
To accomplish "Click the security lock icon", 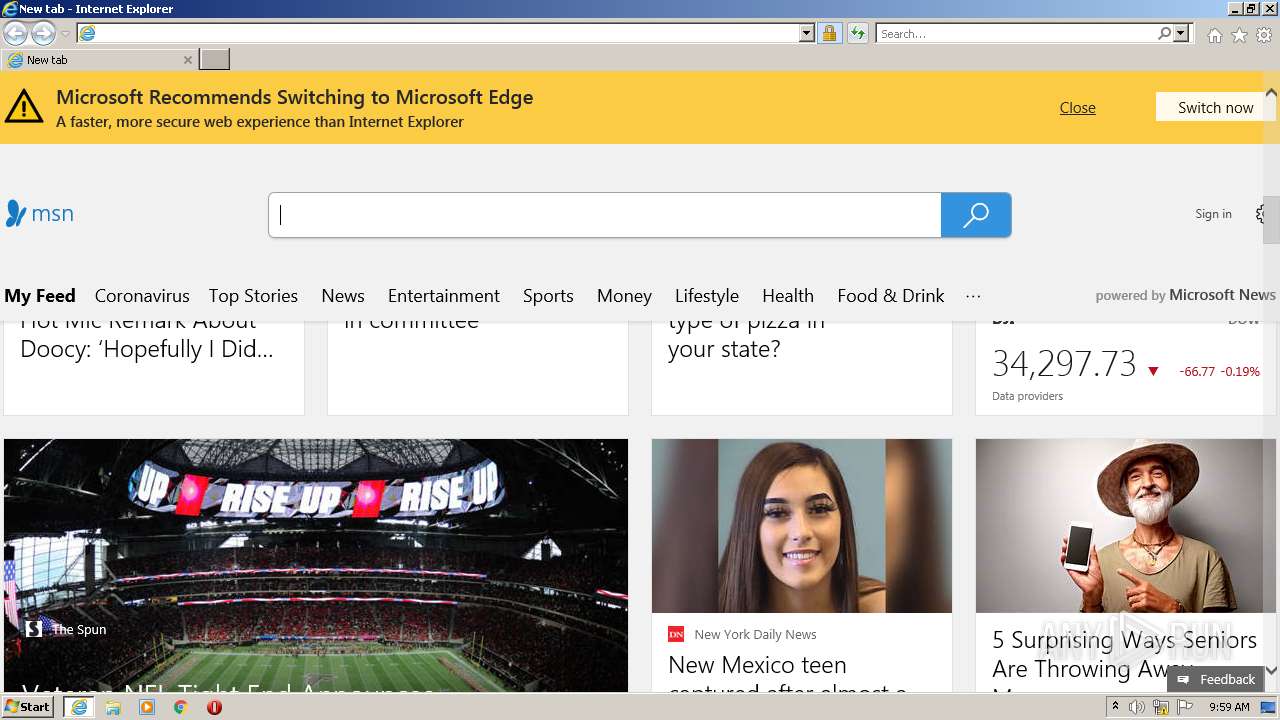I will [829, 33].
